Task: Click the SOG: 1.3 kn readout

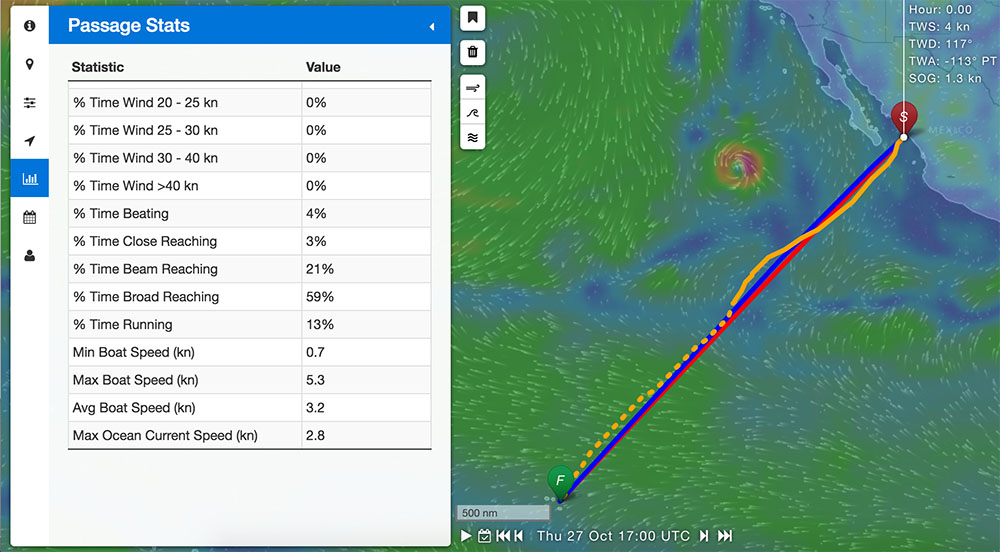Action: 945,78
